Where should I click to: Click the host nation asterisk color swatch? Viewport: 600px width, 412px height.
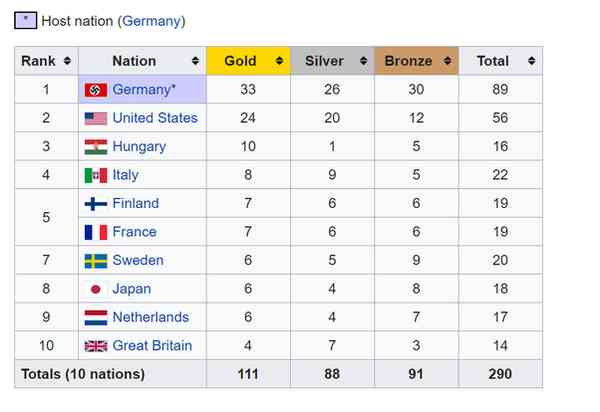pyautogui.click(x=26, y=20)
